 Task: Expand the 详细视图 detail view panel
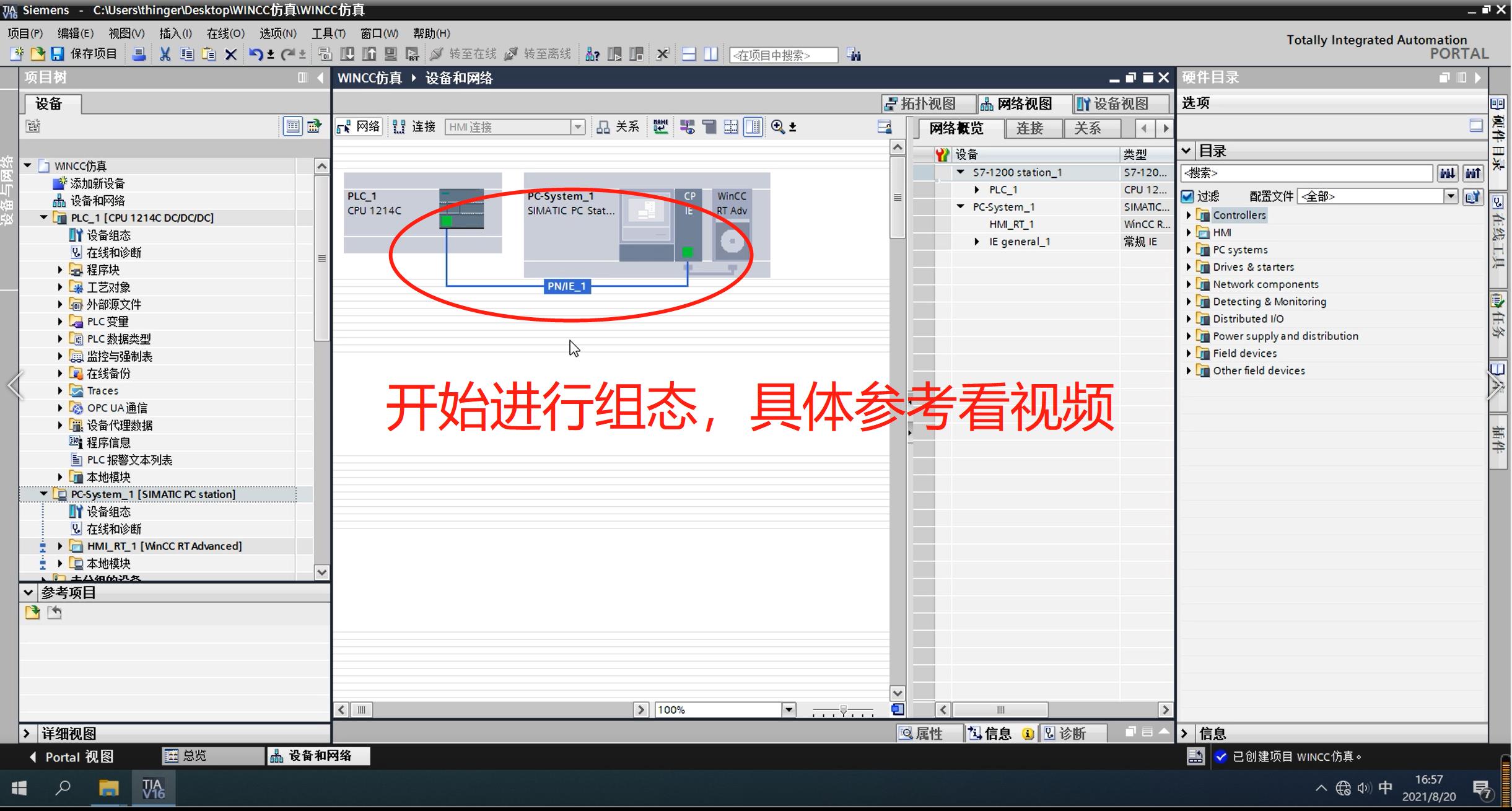point(27,734)
